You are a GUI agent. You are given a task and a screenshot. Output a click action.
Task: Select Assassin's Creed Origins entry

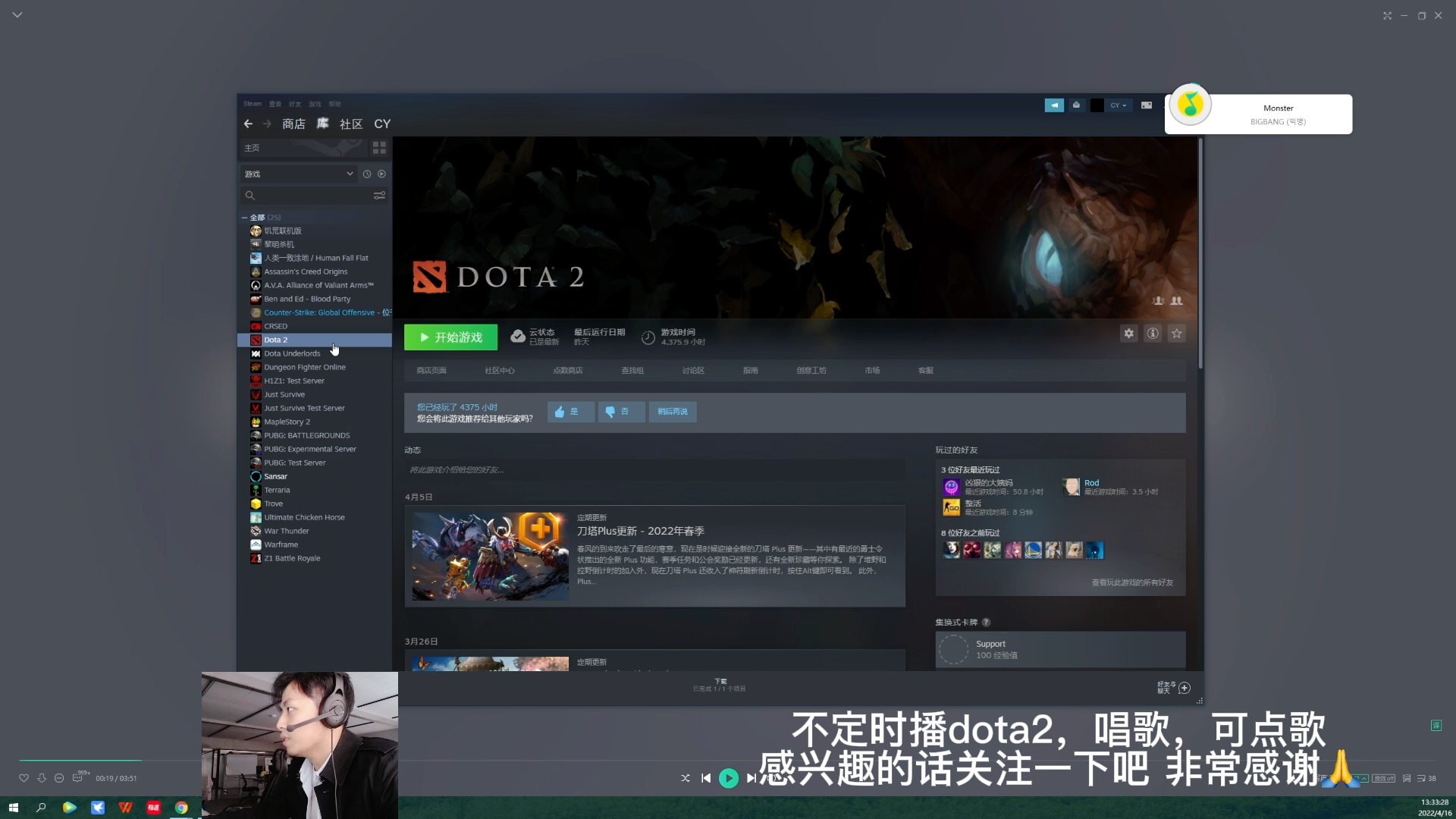pos(306,271)
